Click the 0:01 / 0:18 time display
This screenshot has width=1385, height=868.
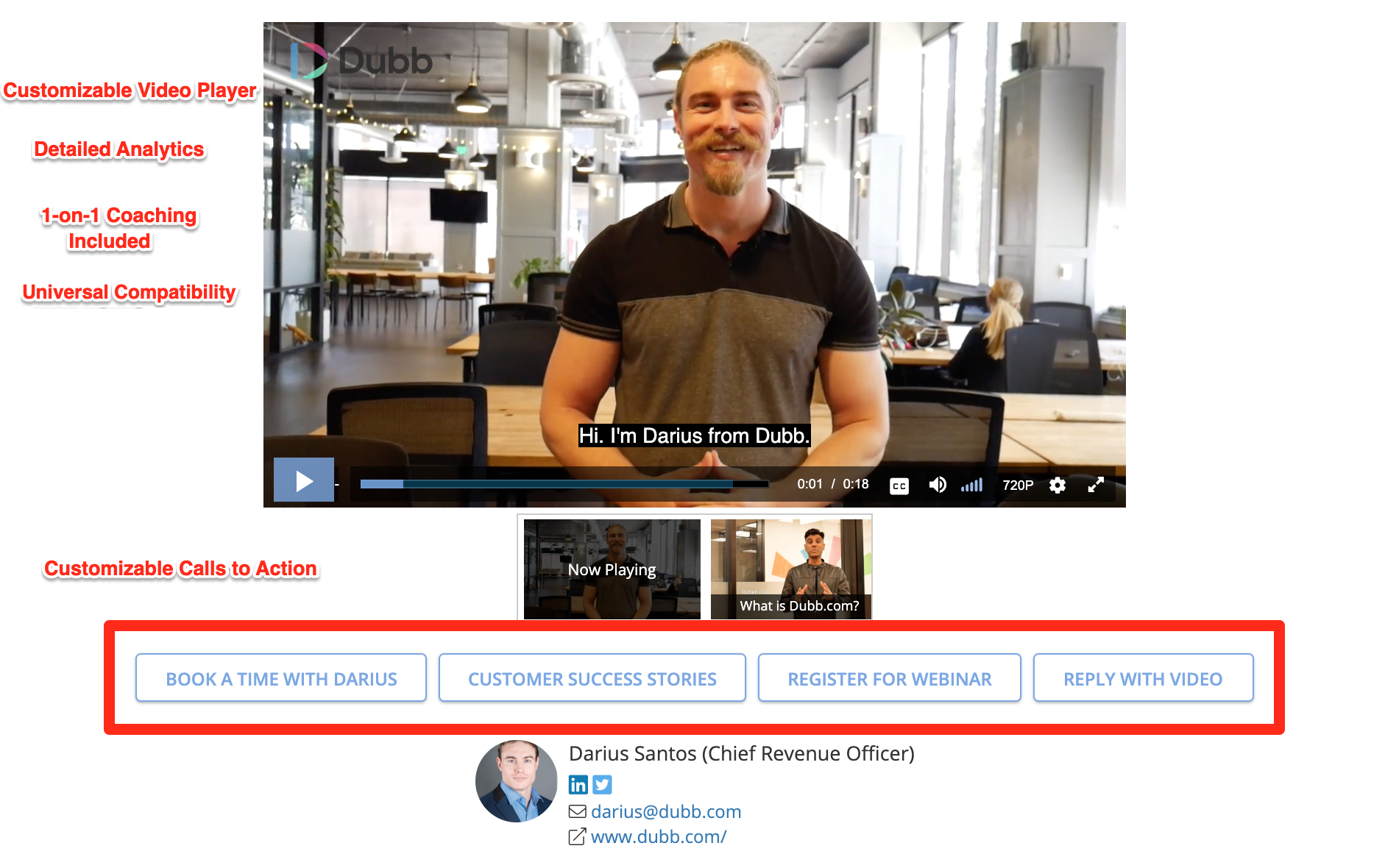(833, 484)
